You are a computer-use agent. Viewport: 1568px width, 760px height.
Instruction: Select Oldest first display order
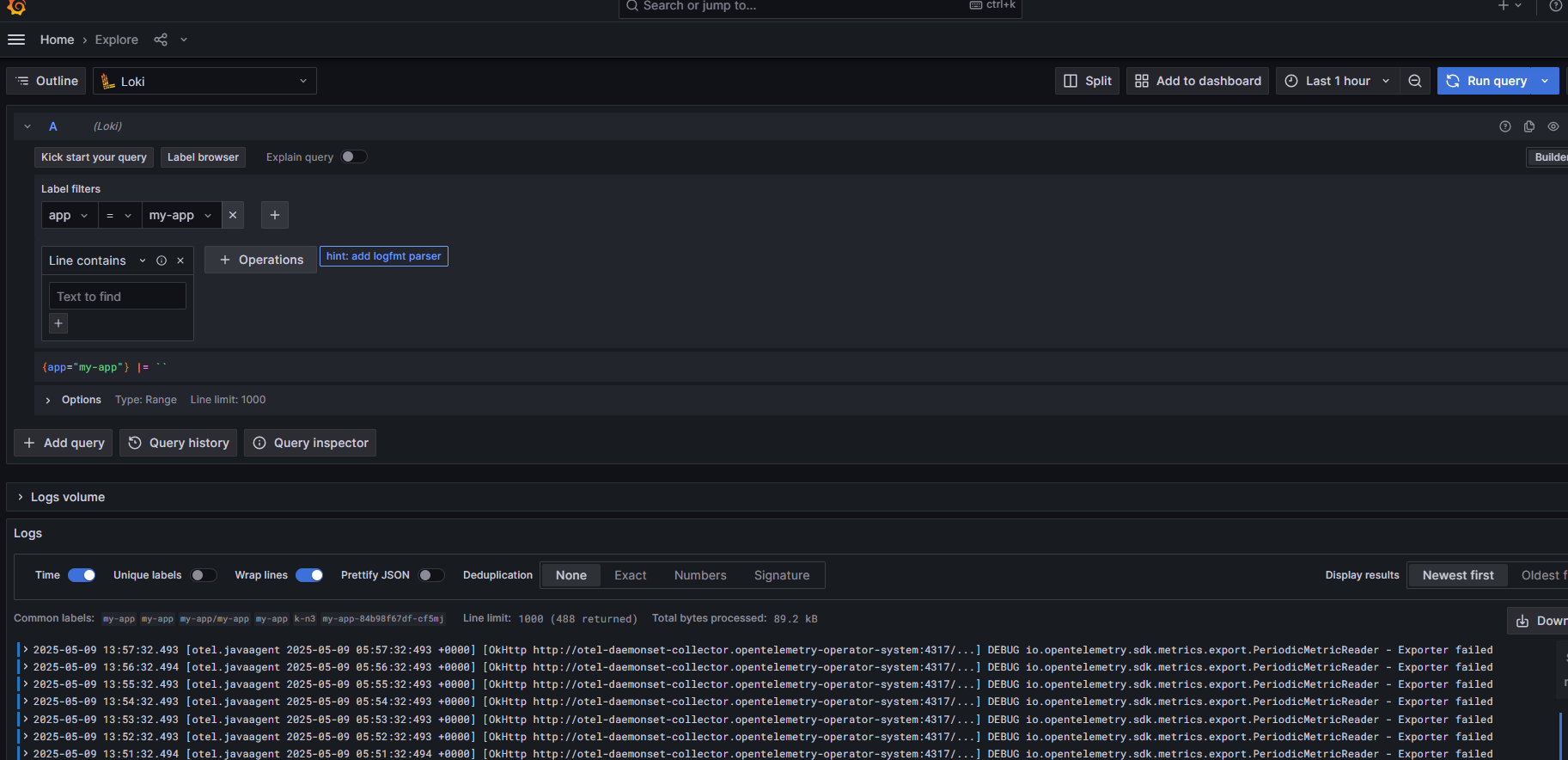(1544, 575)
